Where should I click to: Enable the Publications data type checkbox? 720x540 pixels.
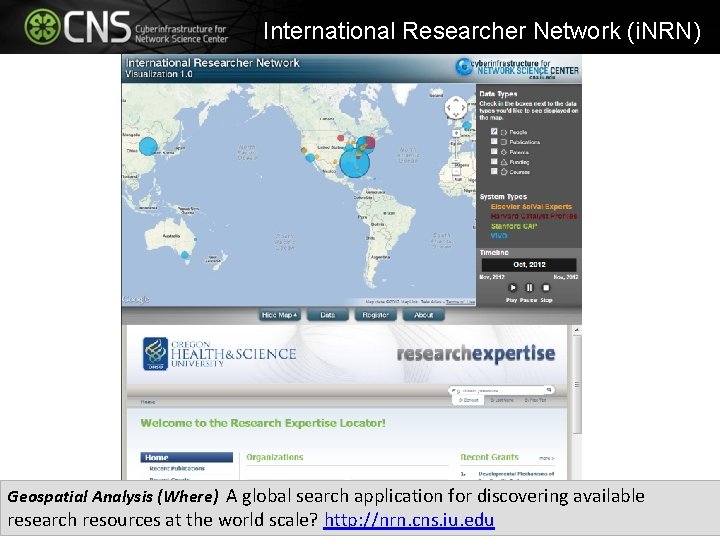(x=494, y=141)
